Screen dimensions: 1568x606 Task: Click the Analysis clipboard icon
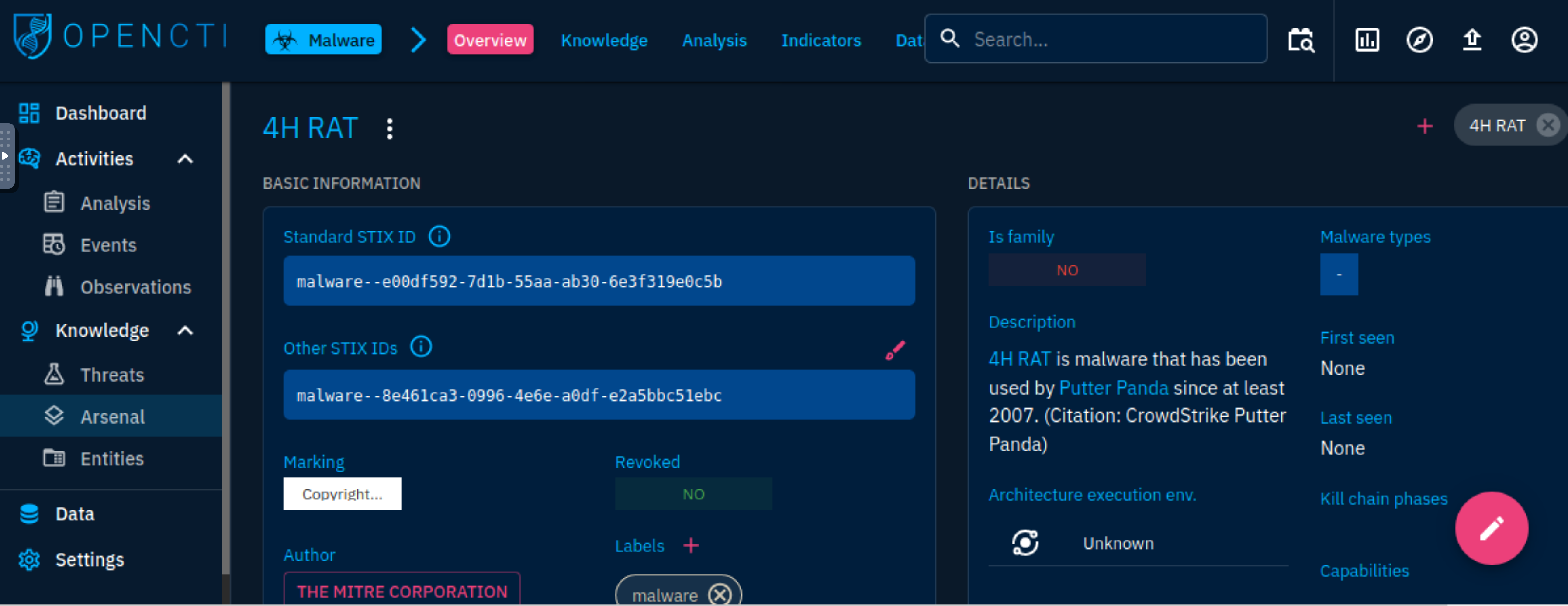[x=54, y=202]
